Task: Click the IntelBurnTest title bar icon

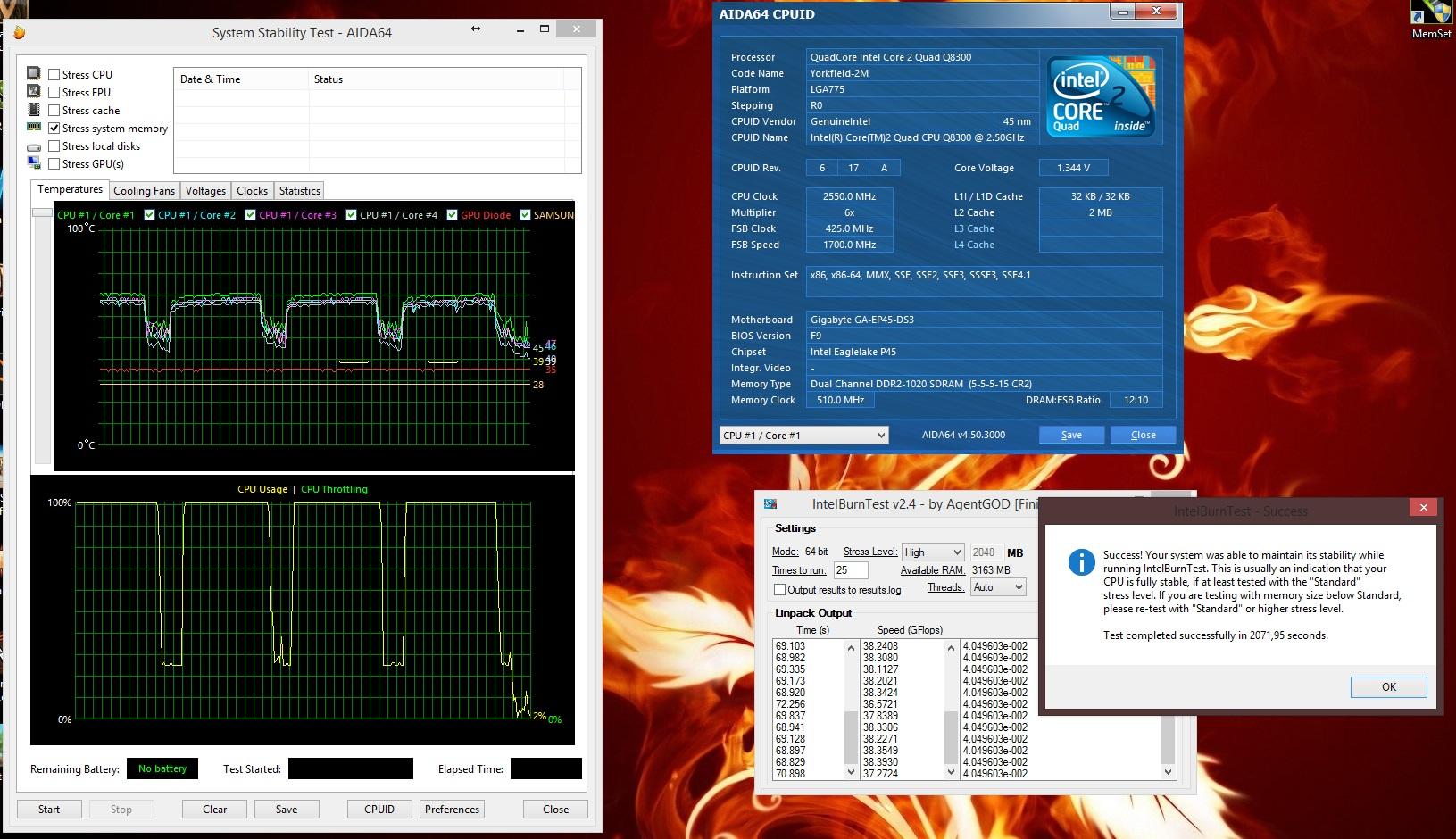Action: pyautogui.click(x=770, y=504)
